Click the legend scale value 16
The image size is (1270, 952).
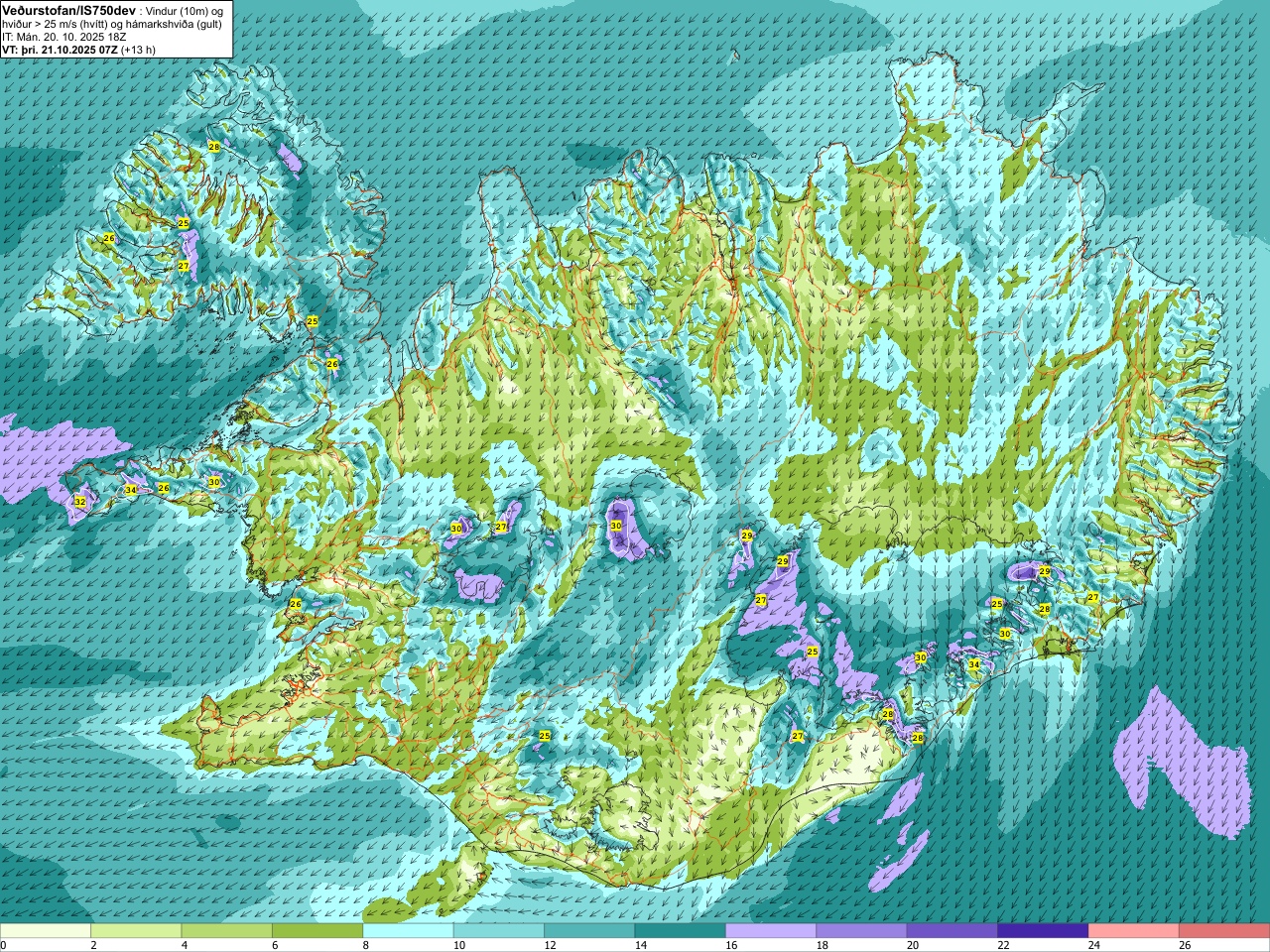click(x=731, y=945)
